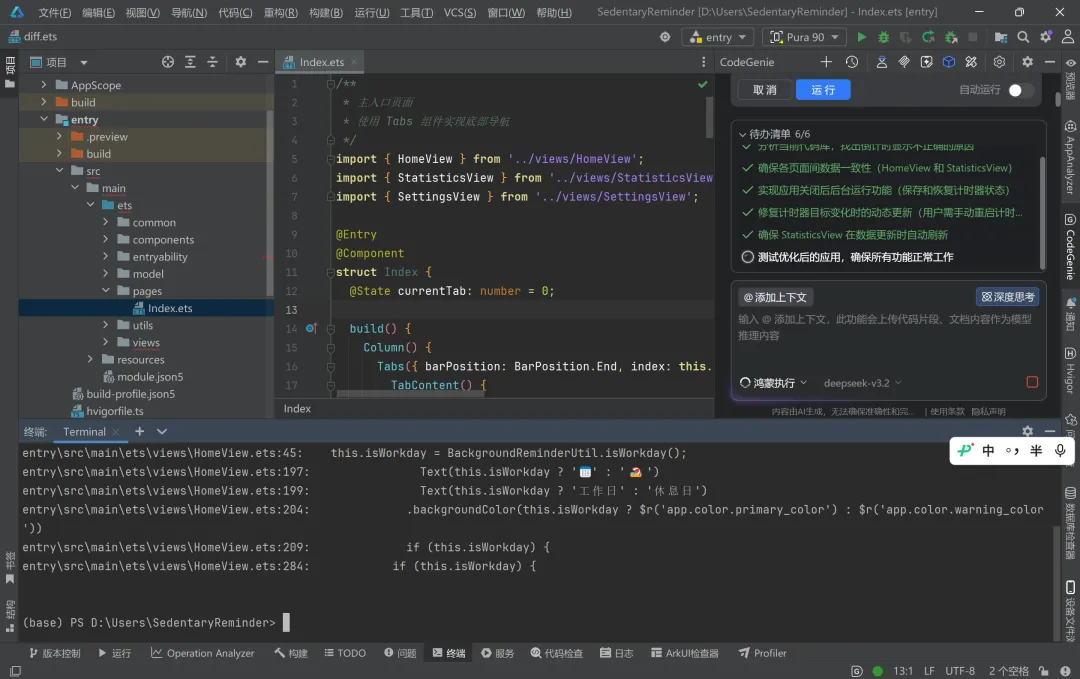Screen dimensions: 1080x679
Task: Open the 隐私声明 link
Action: point(988,412)
